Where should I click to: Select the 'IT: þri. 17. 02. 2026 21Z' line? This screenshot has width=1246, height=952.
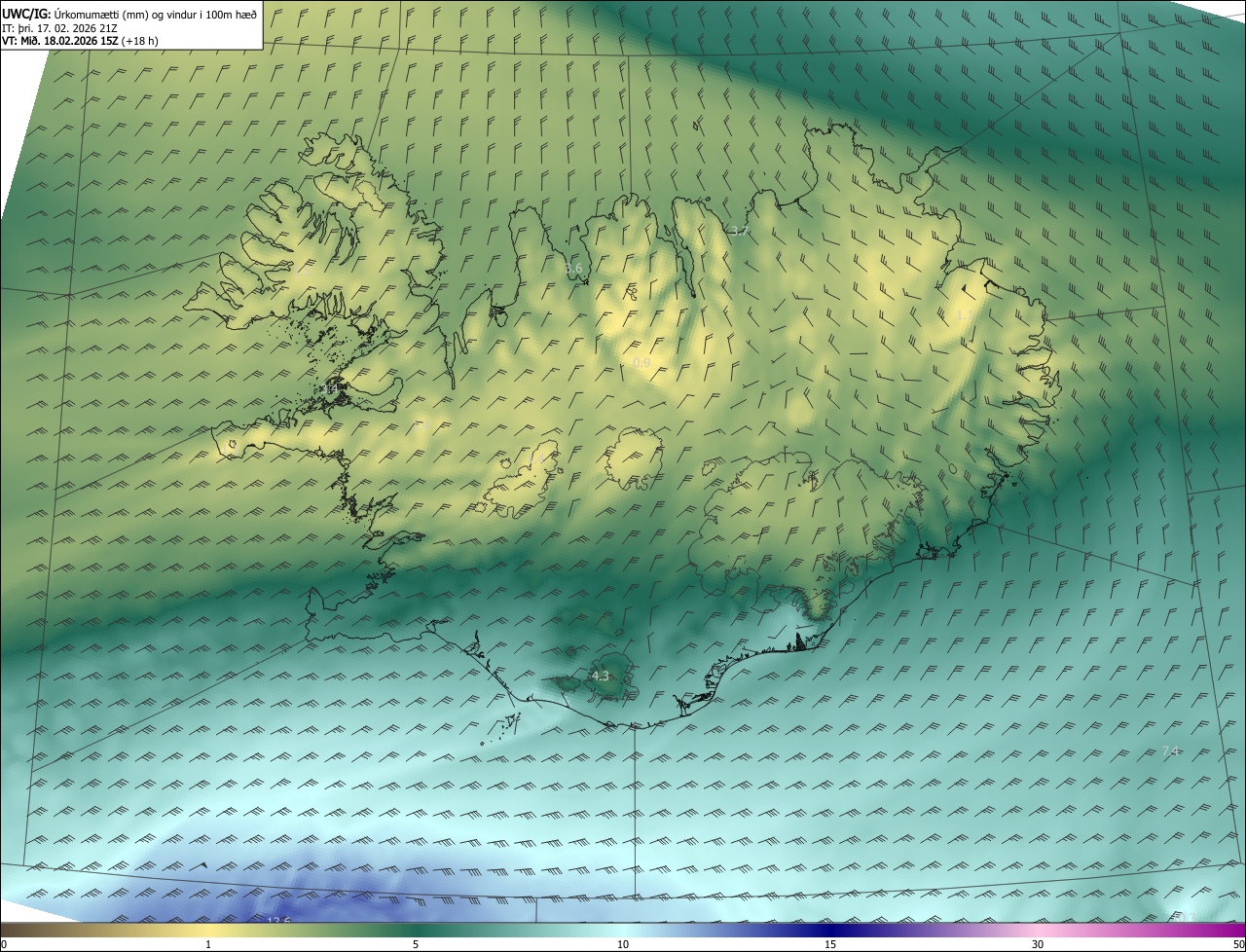pos(60,27)
